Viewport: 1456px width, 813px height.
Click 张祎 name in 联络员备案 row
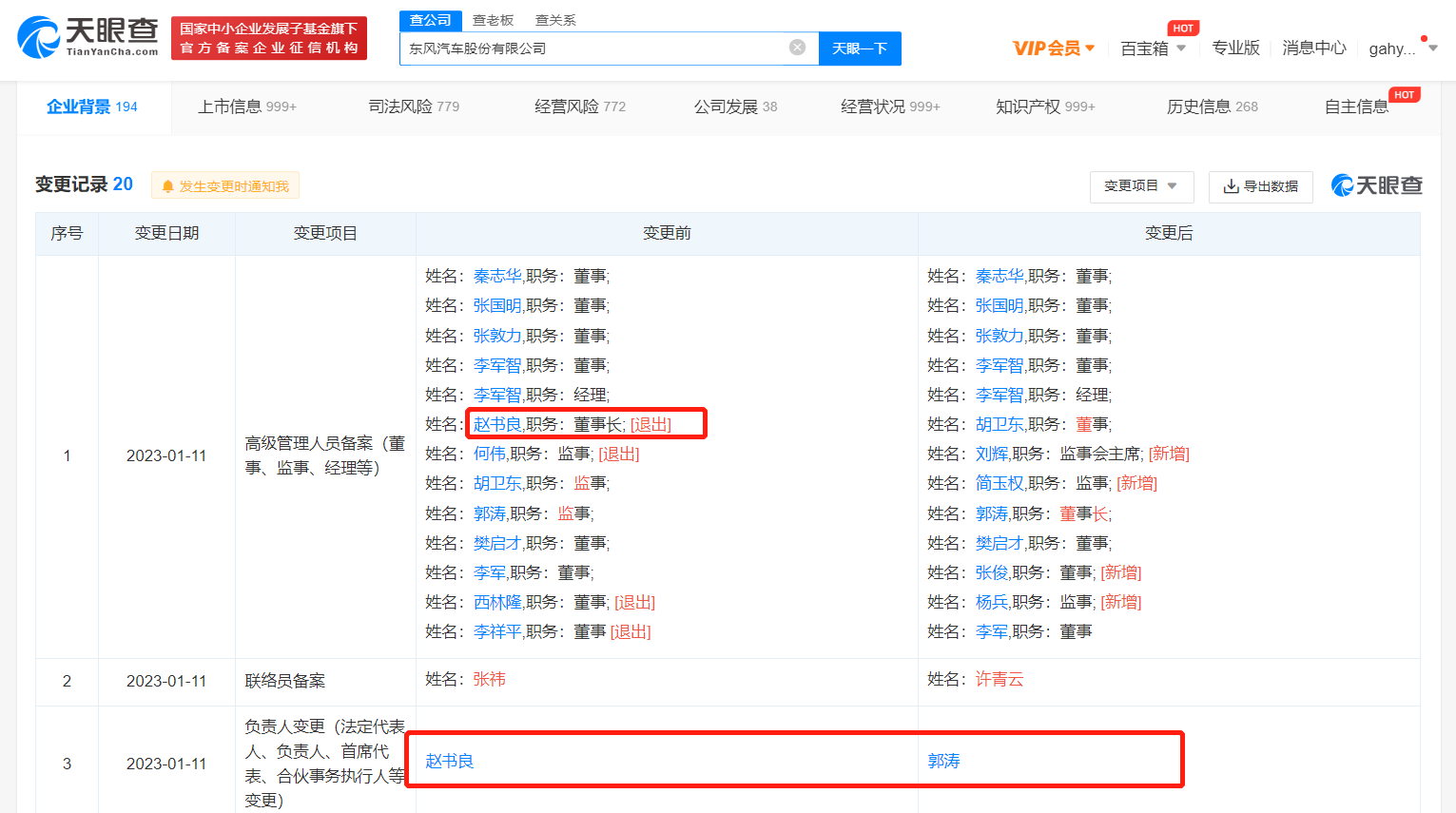489,679
